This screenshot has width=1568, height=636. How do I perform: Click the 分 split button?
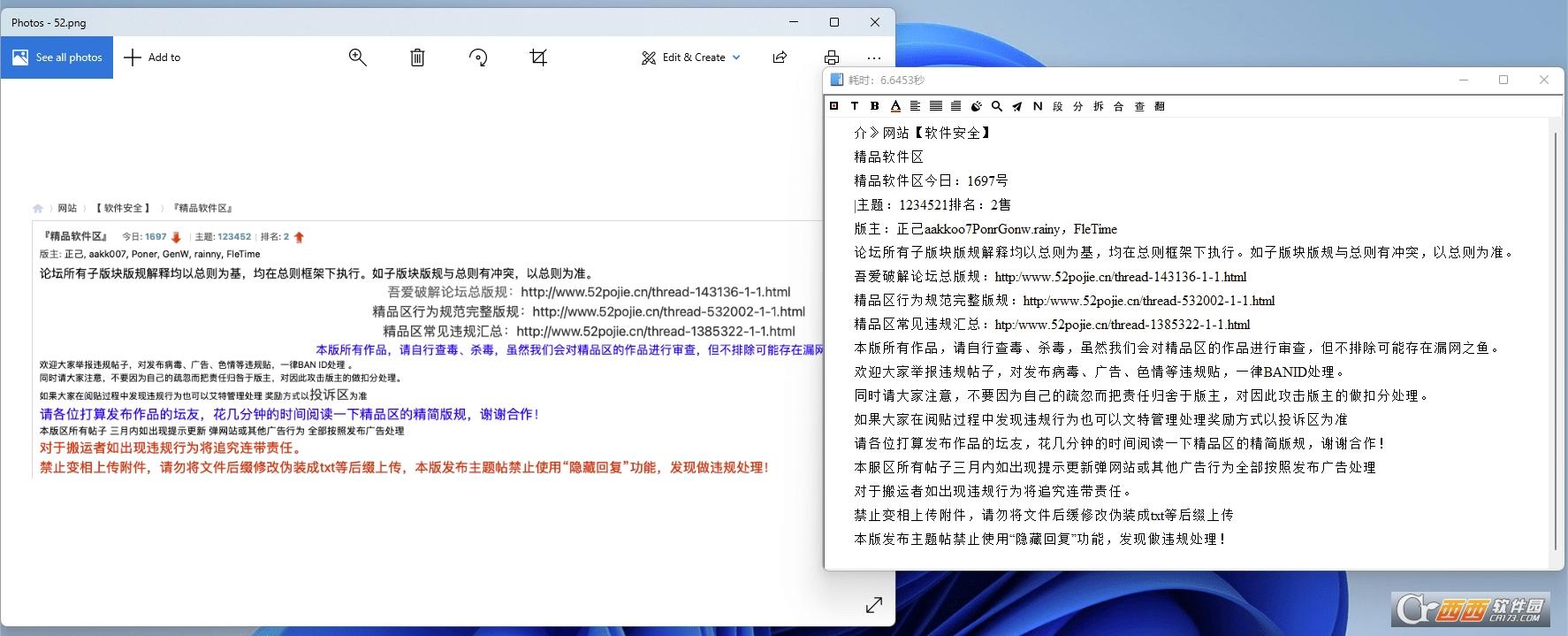(x=1077, y=106)
